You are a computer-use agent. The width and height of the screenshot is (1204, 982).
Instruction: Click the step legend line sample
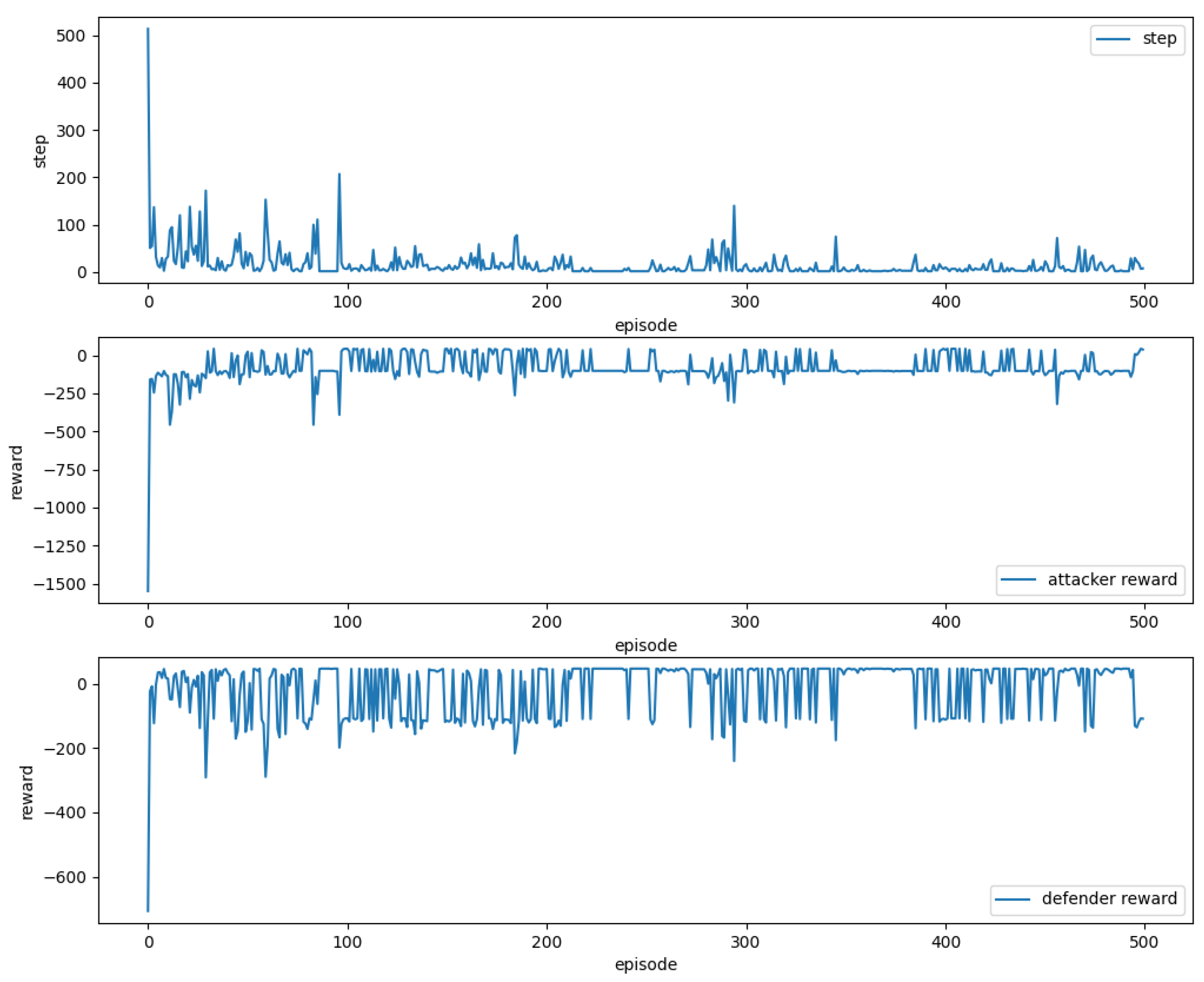pos(1113,39)
